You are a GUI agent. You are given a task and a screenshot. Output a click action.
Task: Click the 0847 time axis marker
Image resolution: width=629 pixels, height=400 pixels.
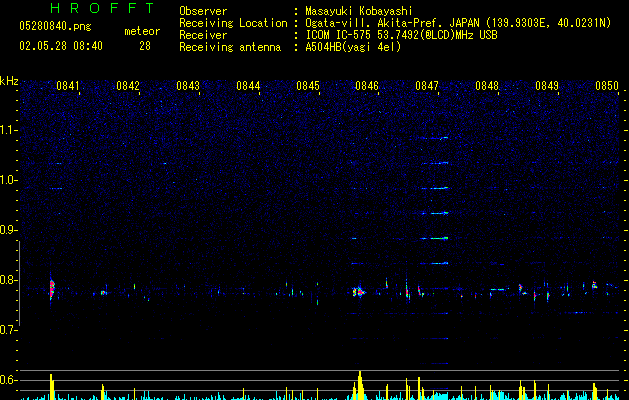point(427,85)
